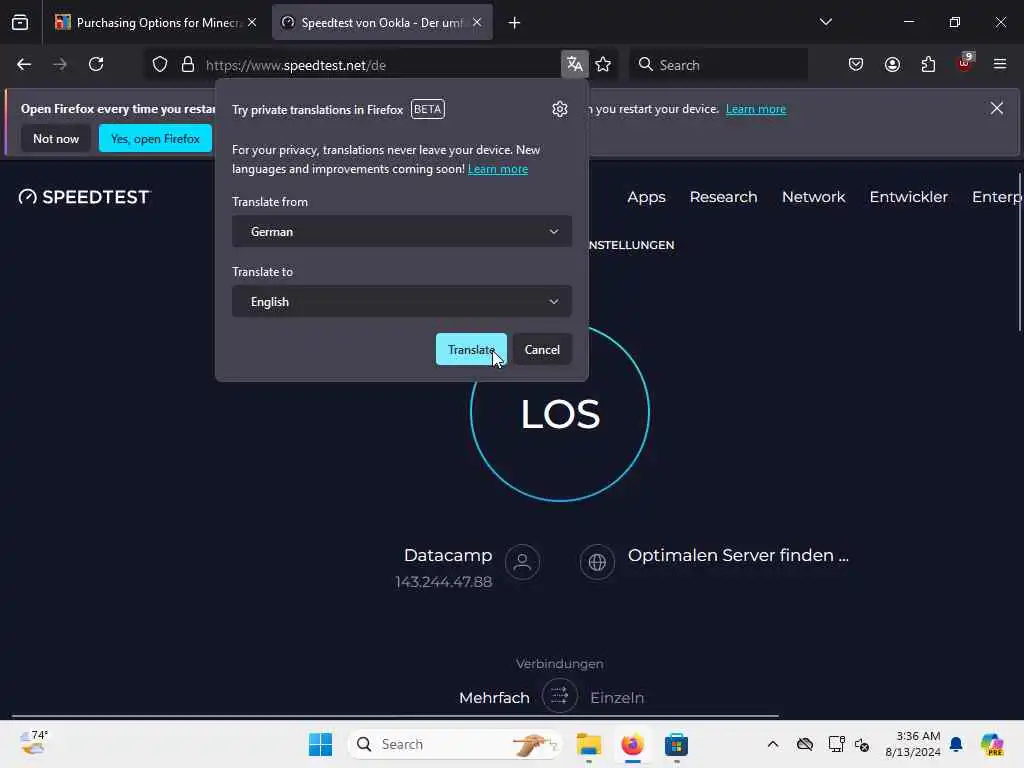Viewport: 1024px width, 768px height.
Task: Open a new browser tab
Action: pyautogui.click(x=515, y=23)
